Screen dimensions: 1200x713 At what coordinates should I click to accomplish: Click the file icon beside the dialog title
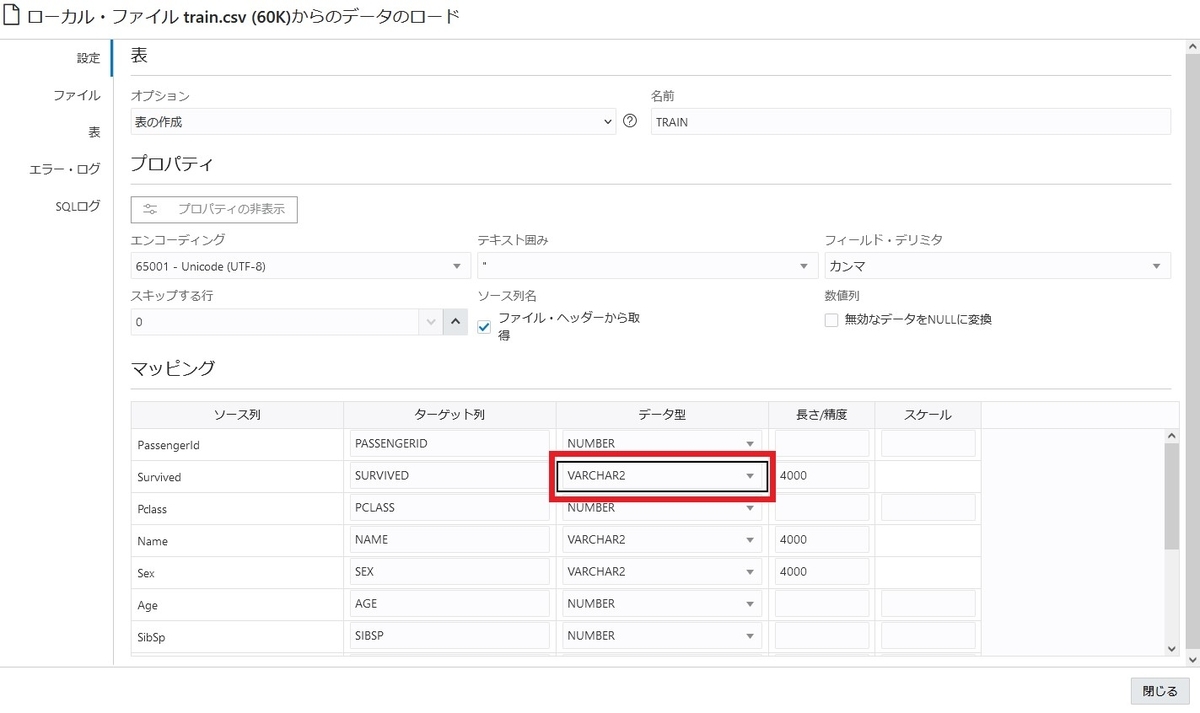(12, 17)
